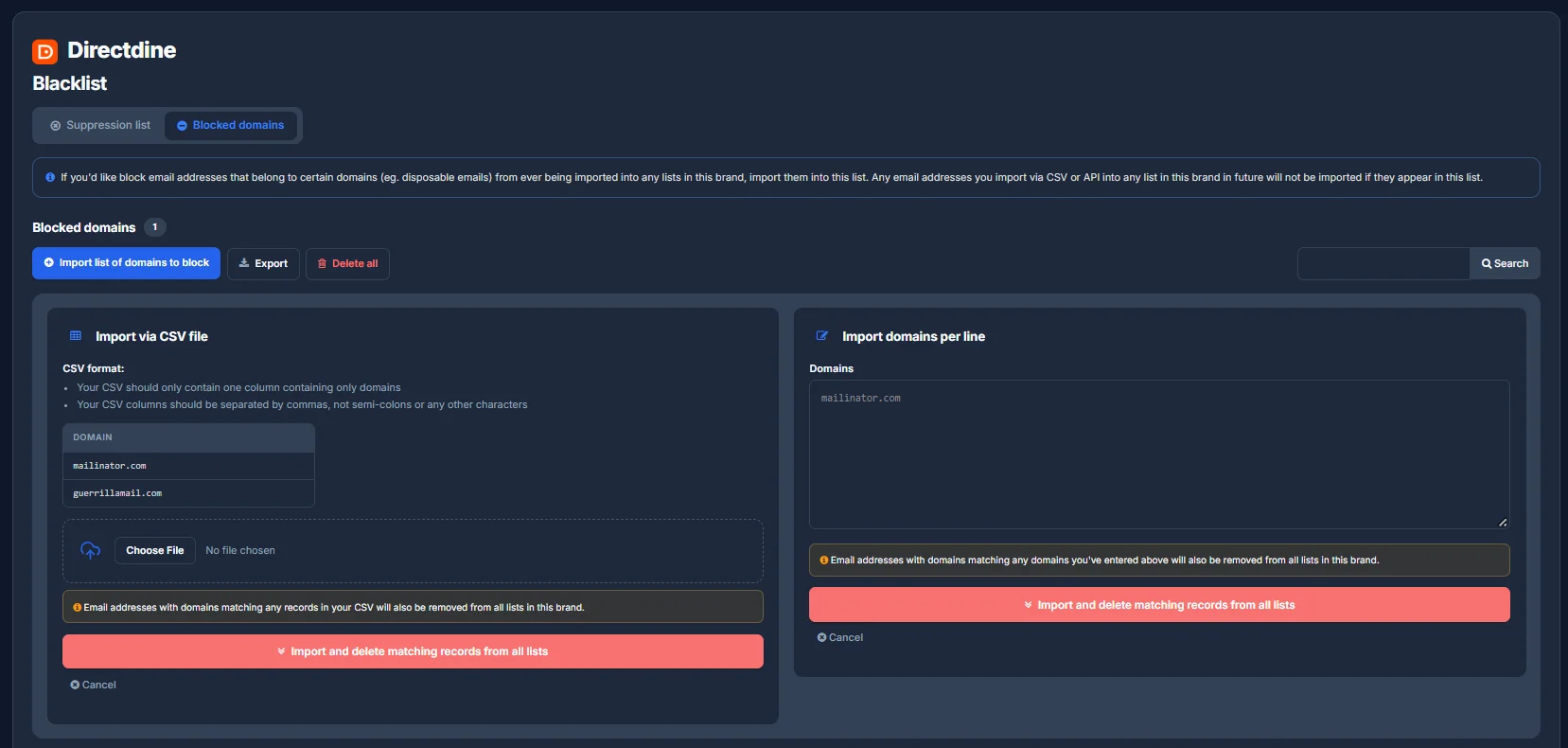
Task: Click Import list of domains to block
Action: point(126,263)
